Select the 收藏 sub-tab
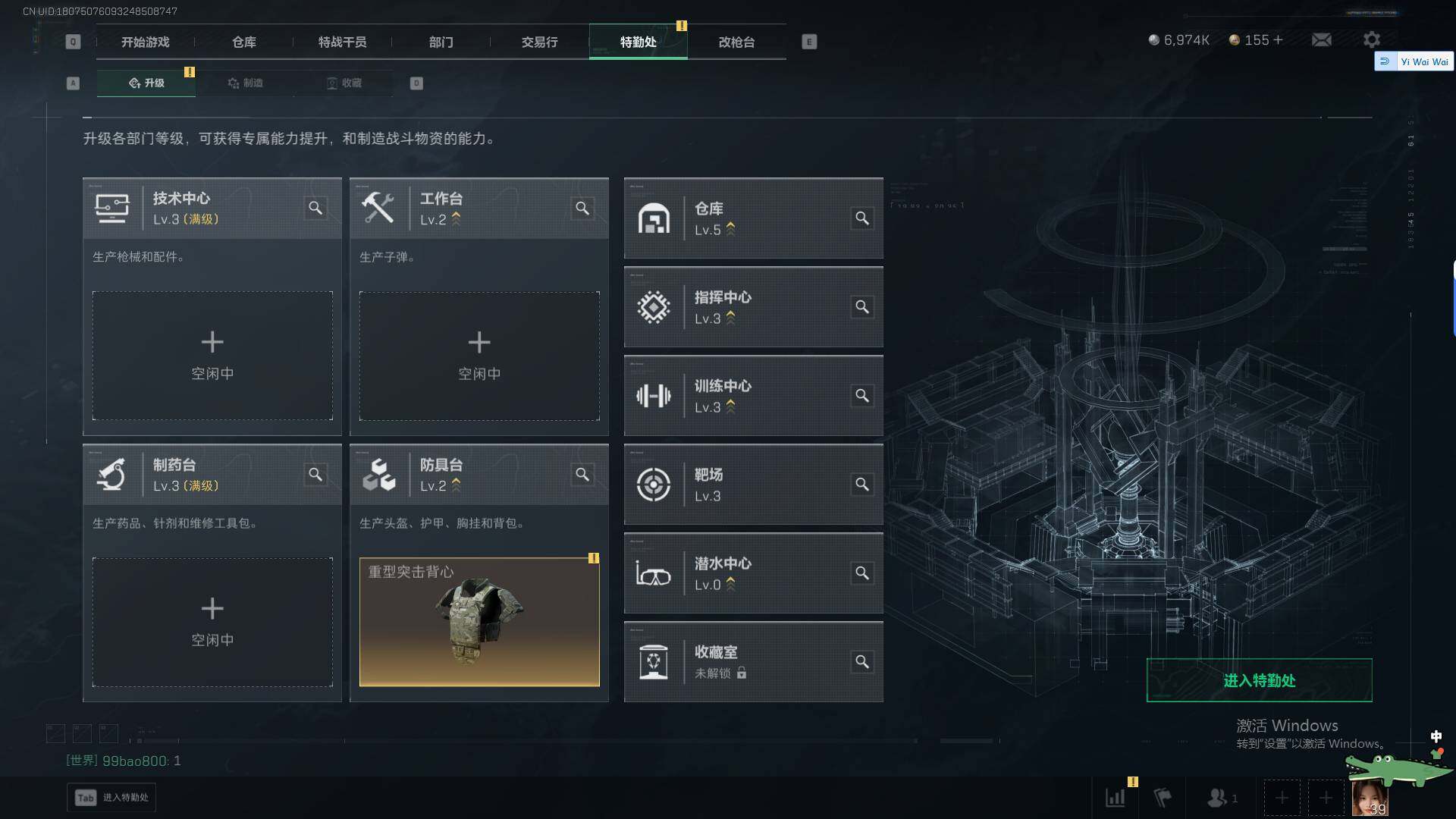The height and width of the screenshot is (819, 1456). [x=344, y=83]
